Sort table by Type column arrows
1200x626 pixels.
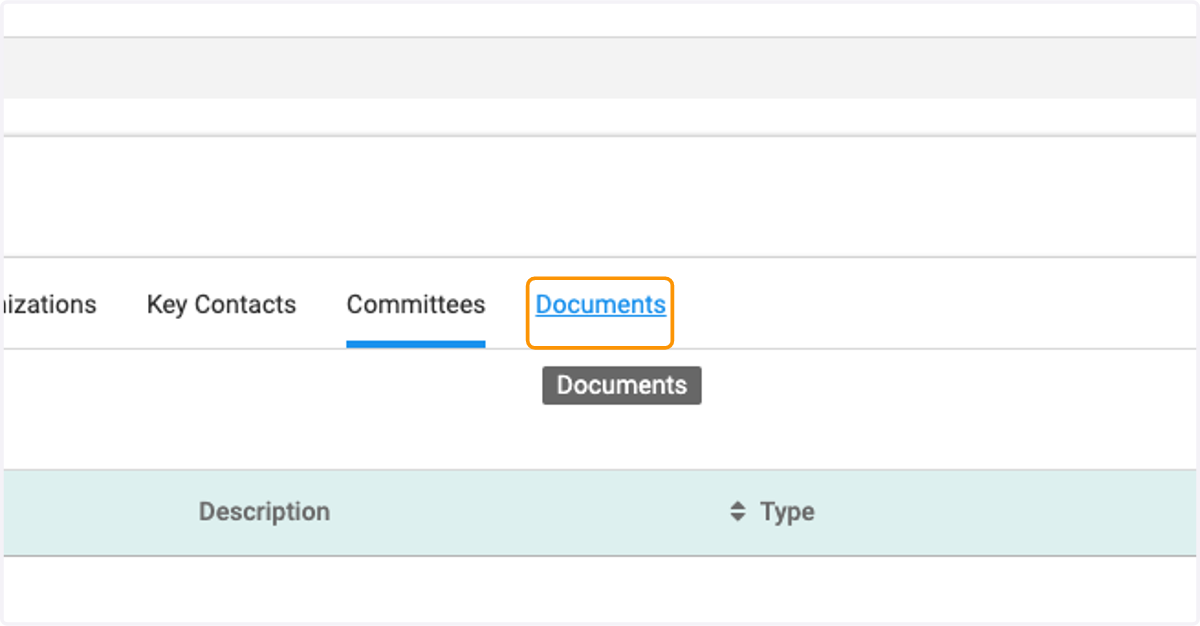click(738, 512)
